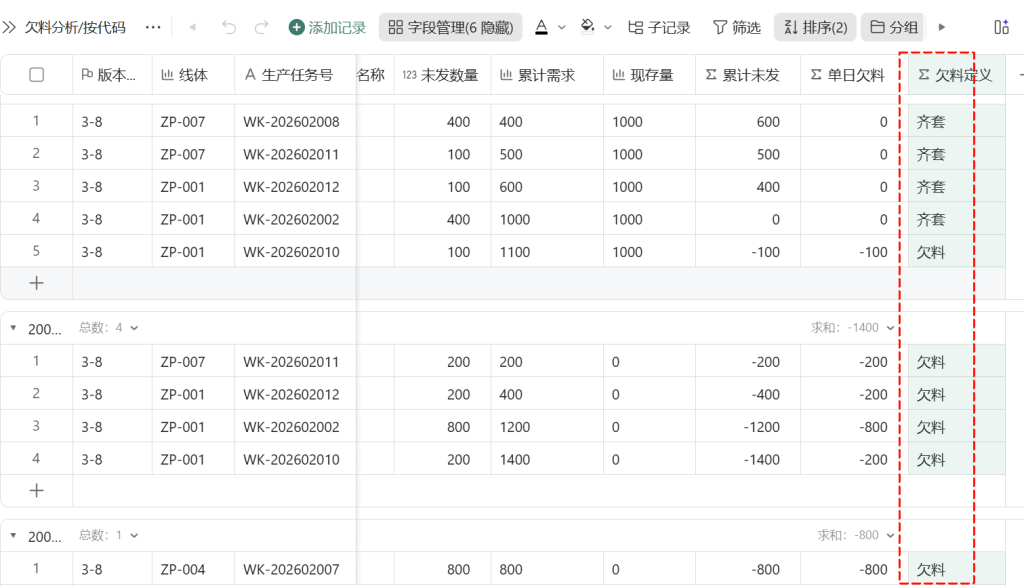This screenshot has height=586, width=1024.
Task: Click cell WK-202602007
Action: [295, 569]
